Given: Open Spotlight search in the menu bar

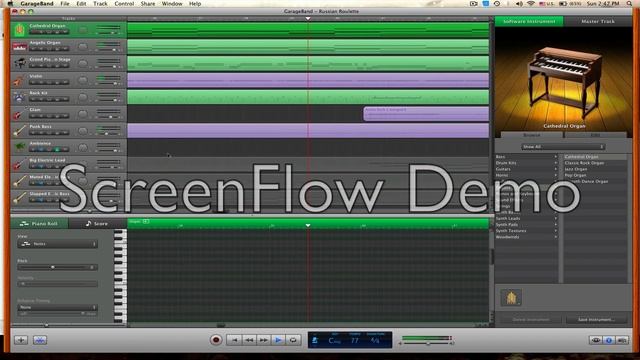Looking at the screenshot, I should [x=630, y=4].
